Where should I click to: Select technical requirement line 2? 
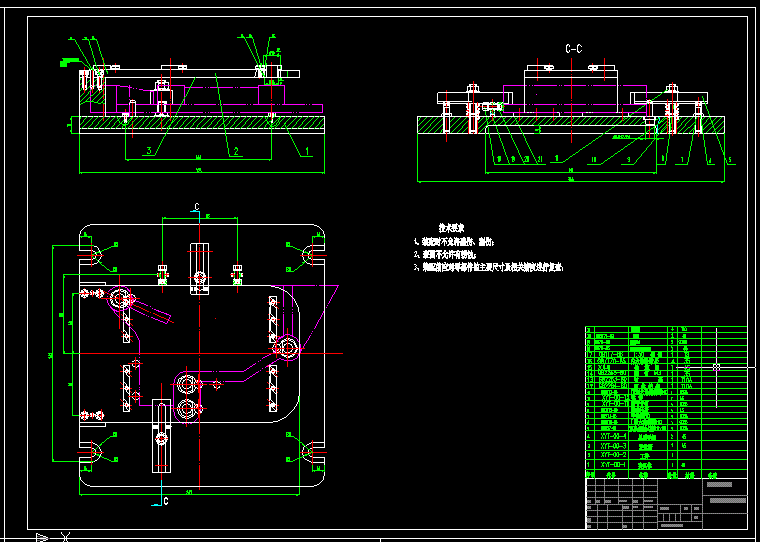(x=445, y=254)
